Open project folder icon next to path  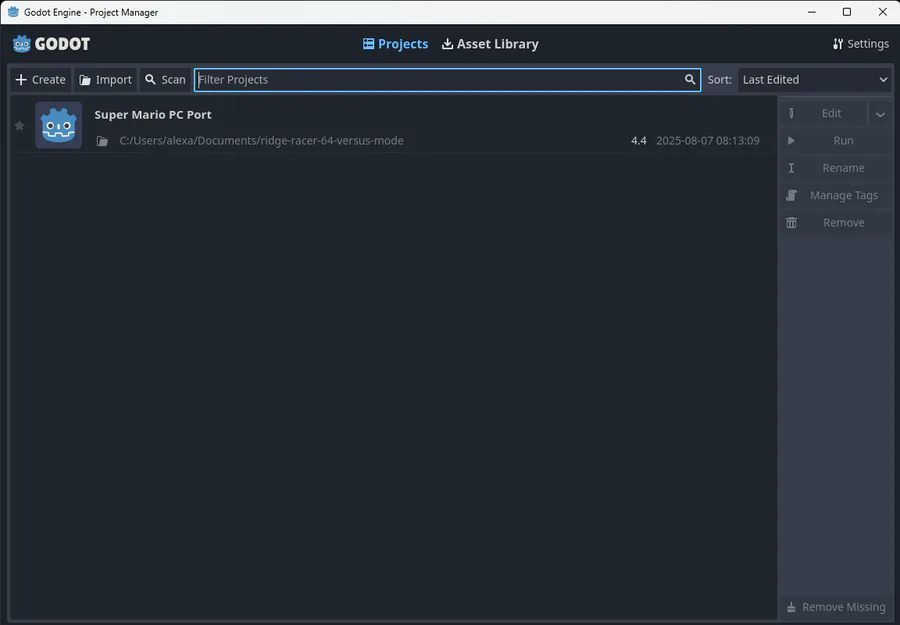click(102, 141)
